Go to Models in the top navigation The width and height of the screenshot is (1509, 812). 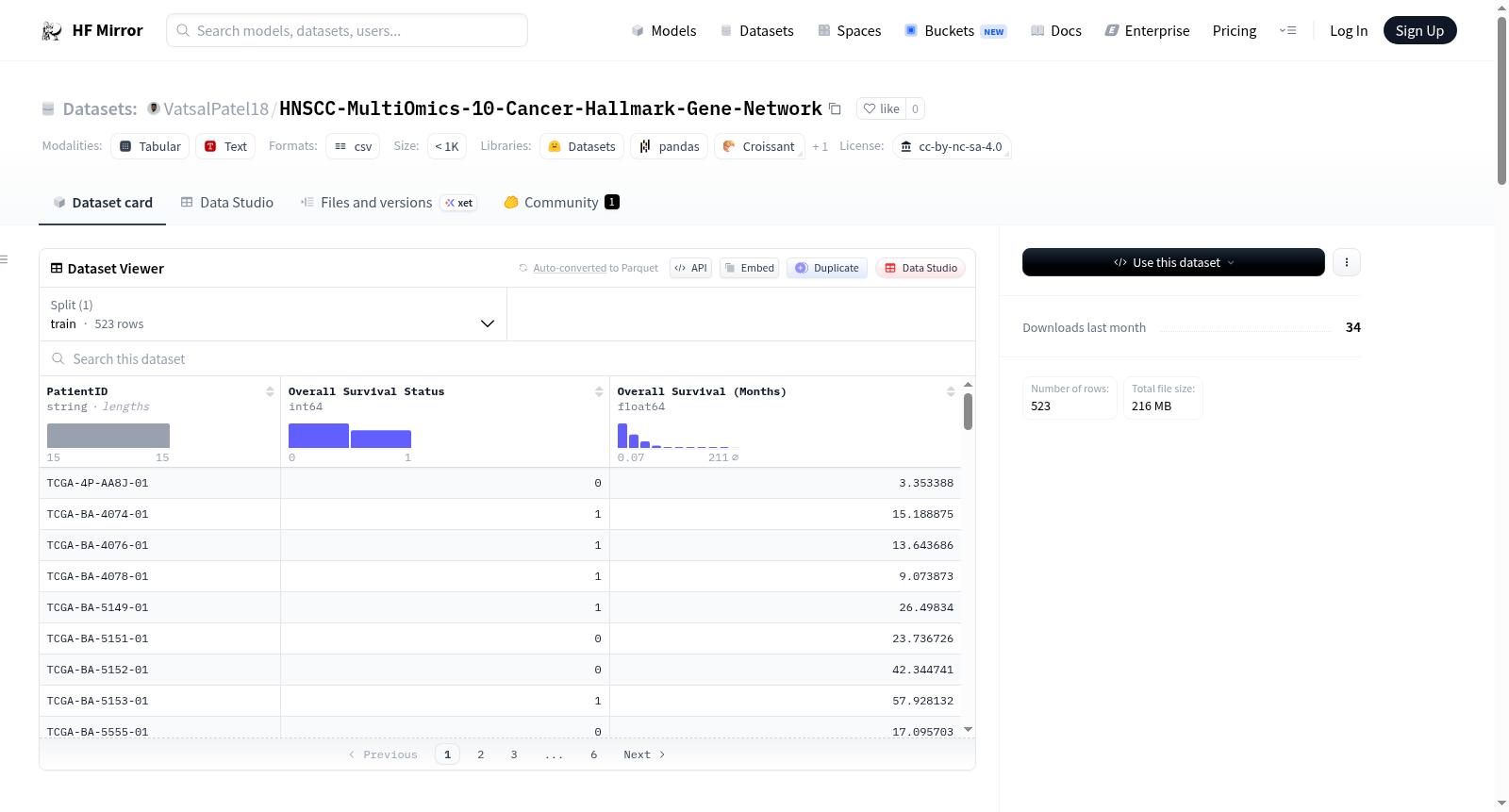click(664, 31)
